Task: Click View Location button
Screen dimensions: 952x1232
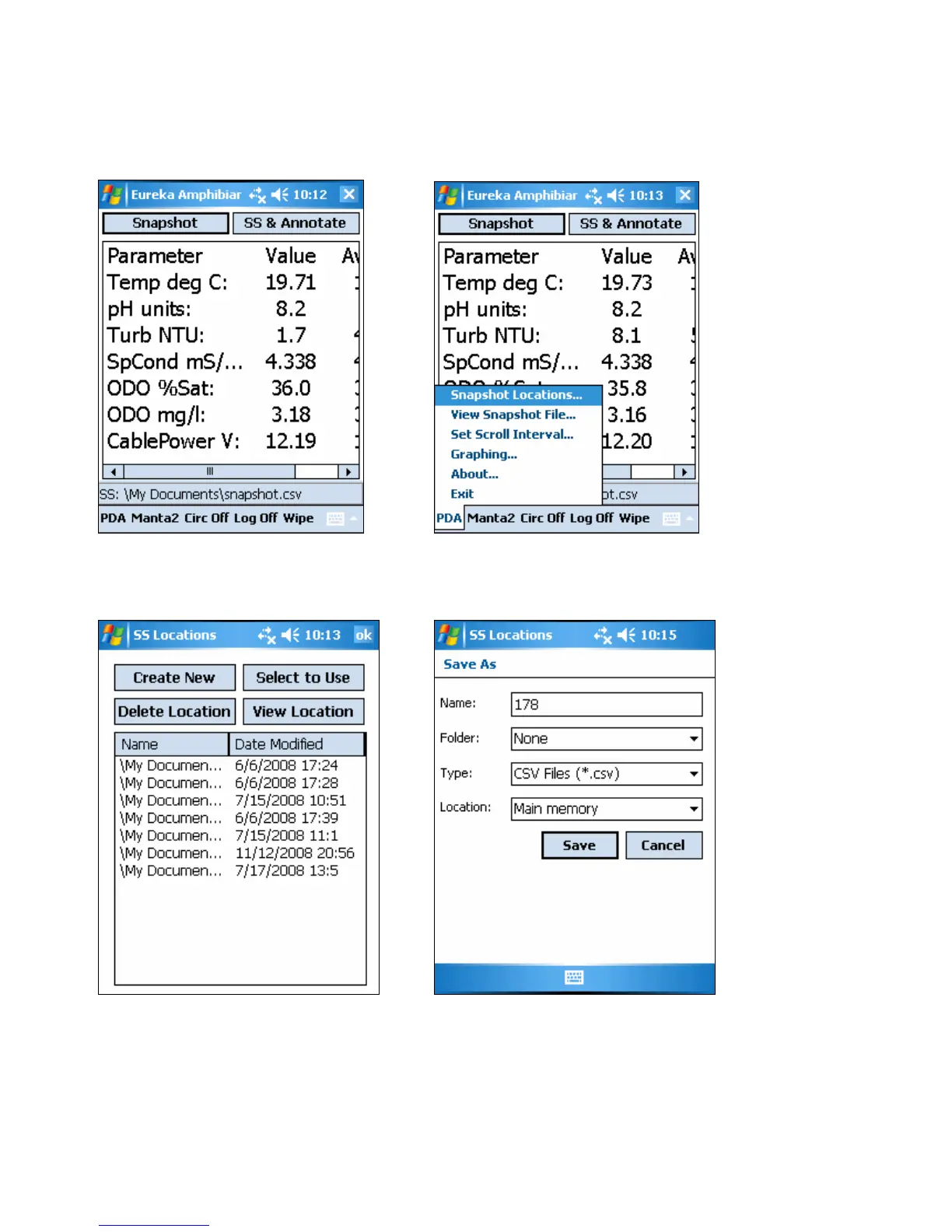Action: tap(303, 712)
